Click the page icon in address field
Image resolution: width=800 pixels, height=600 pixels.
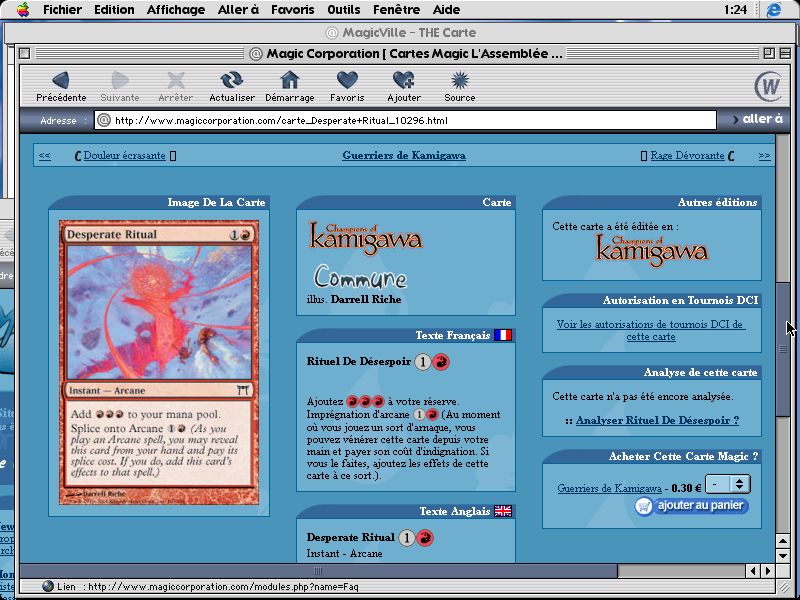click(x=104, y=120)
